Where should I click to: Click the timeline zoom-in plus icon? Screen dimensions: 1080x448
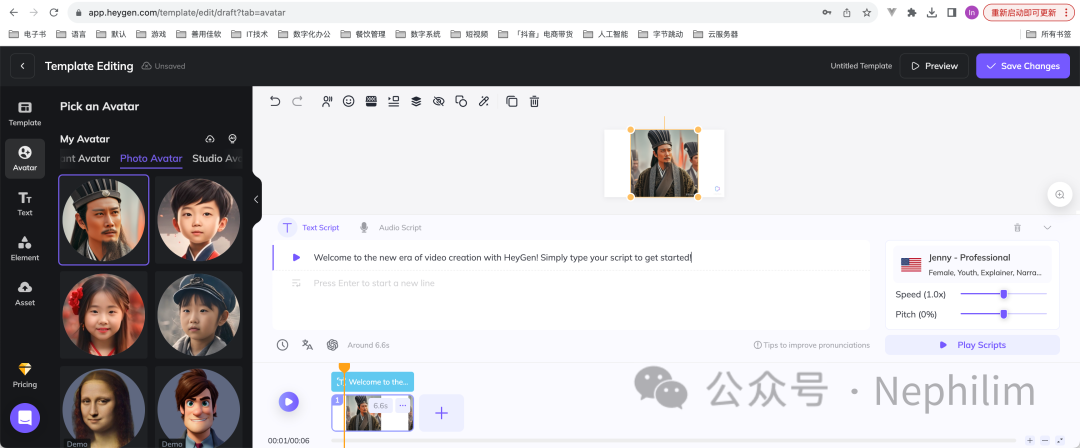pos(1030,440)
